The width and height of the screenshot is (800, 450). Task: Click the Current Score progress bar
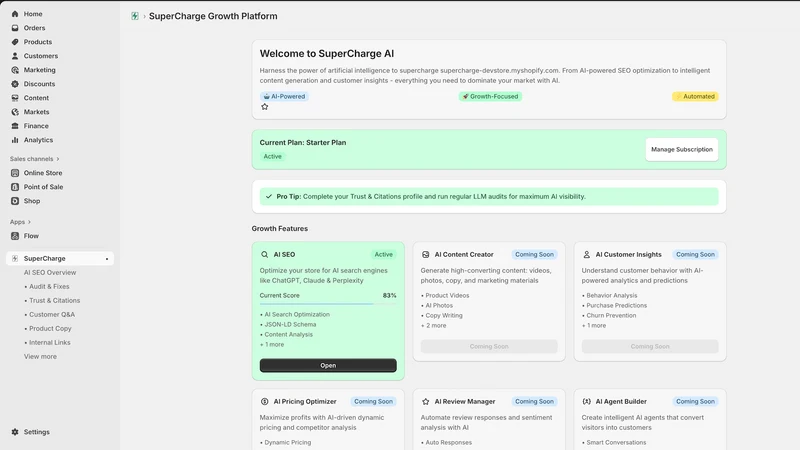[328, 304]
